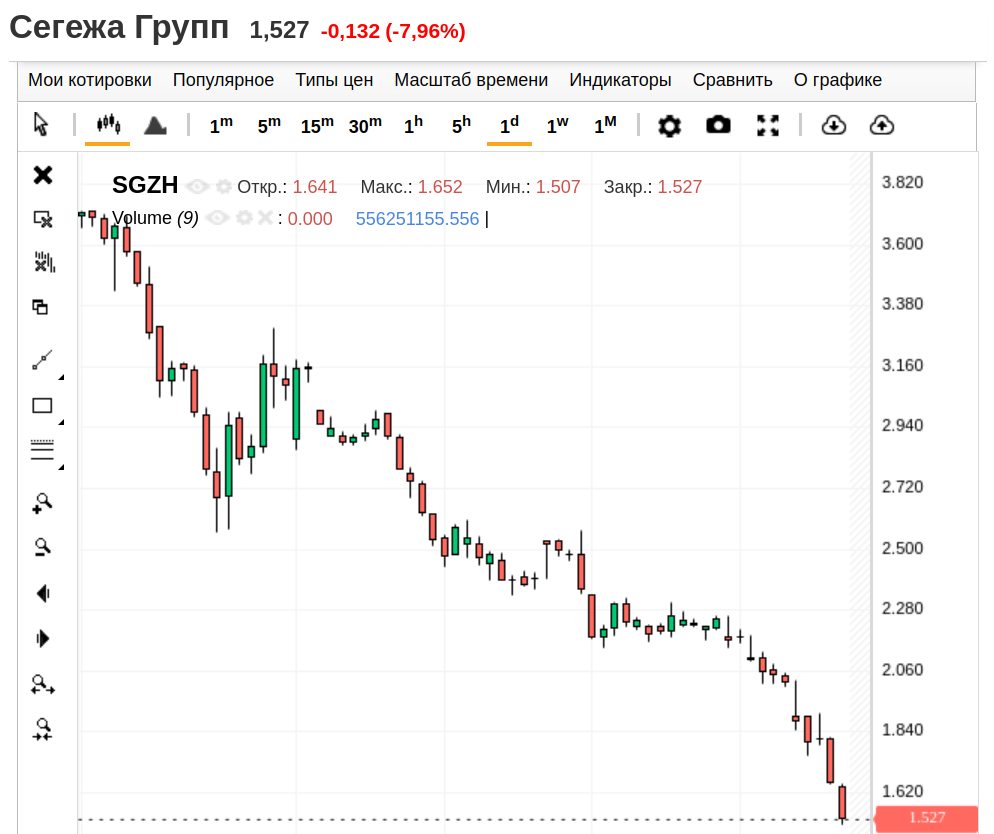Select the horizontal lines Fibonacci tool

(x=42, y=449)
